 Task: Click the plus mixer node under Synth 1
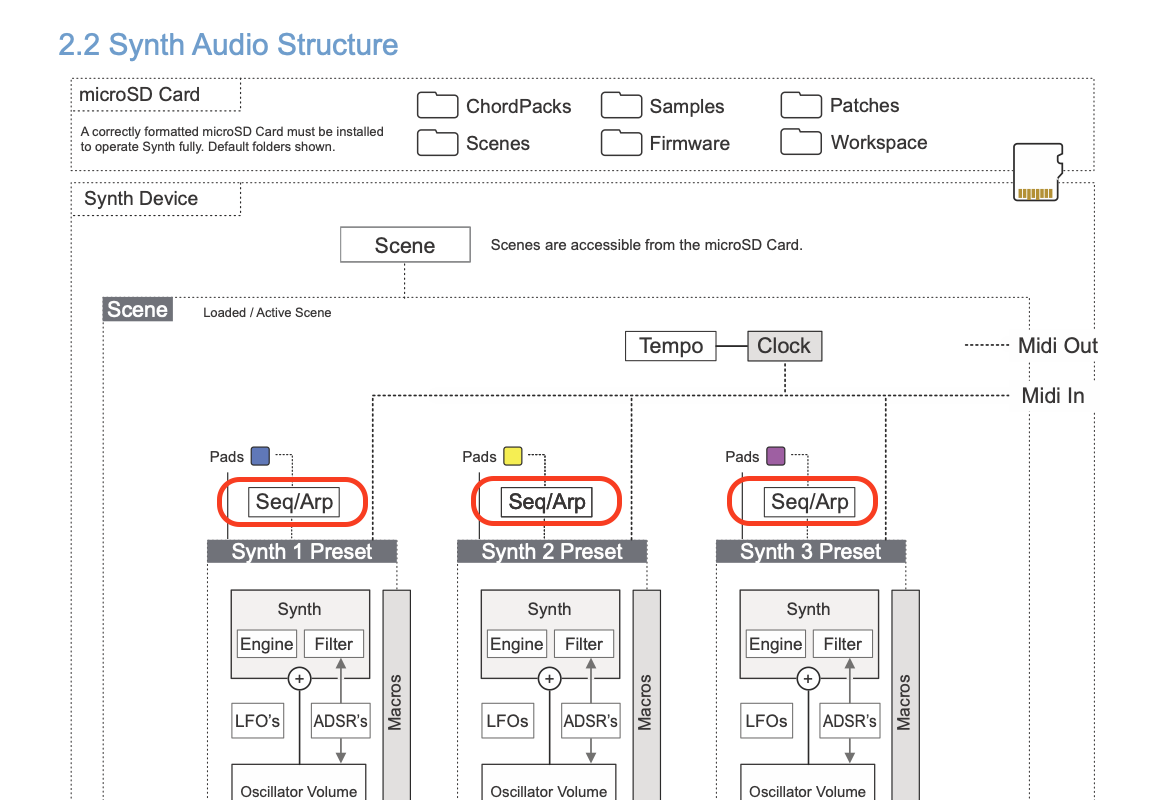pos(299,679)
